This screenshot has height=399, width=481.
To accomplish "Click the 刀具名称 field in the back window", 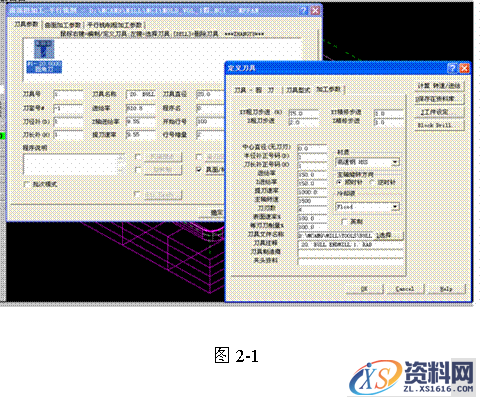I will 141,94.
